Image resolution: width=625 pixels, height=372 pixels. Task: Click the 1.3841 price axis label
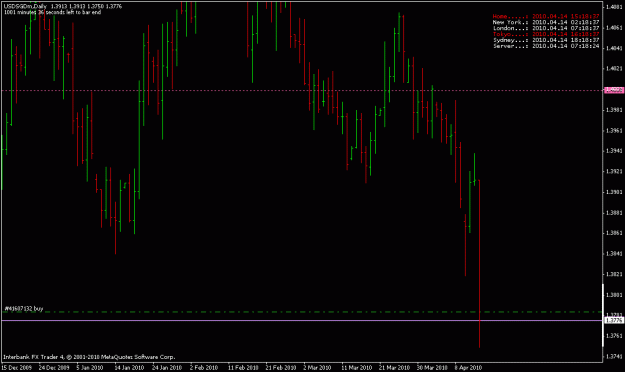coord(614,254)
